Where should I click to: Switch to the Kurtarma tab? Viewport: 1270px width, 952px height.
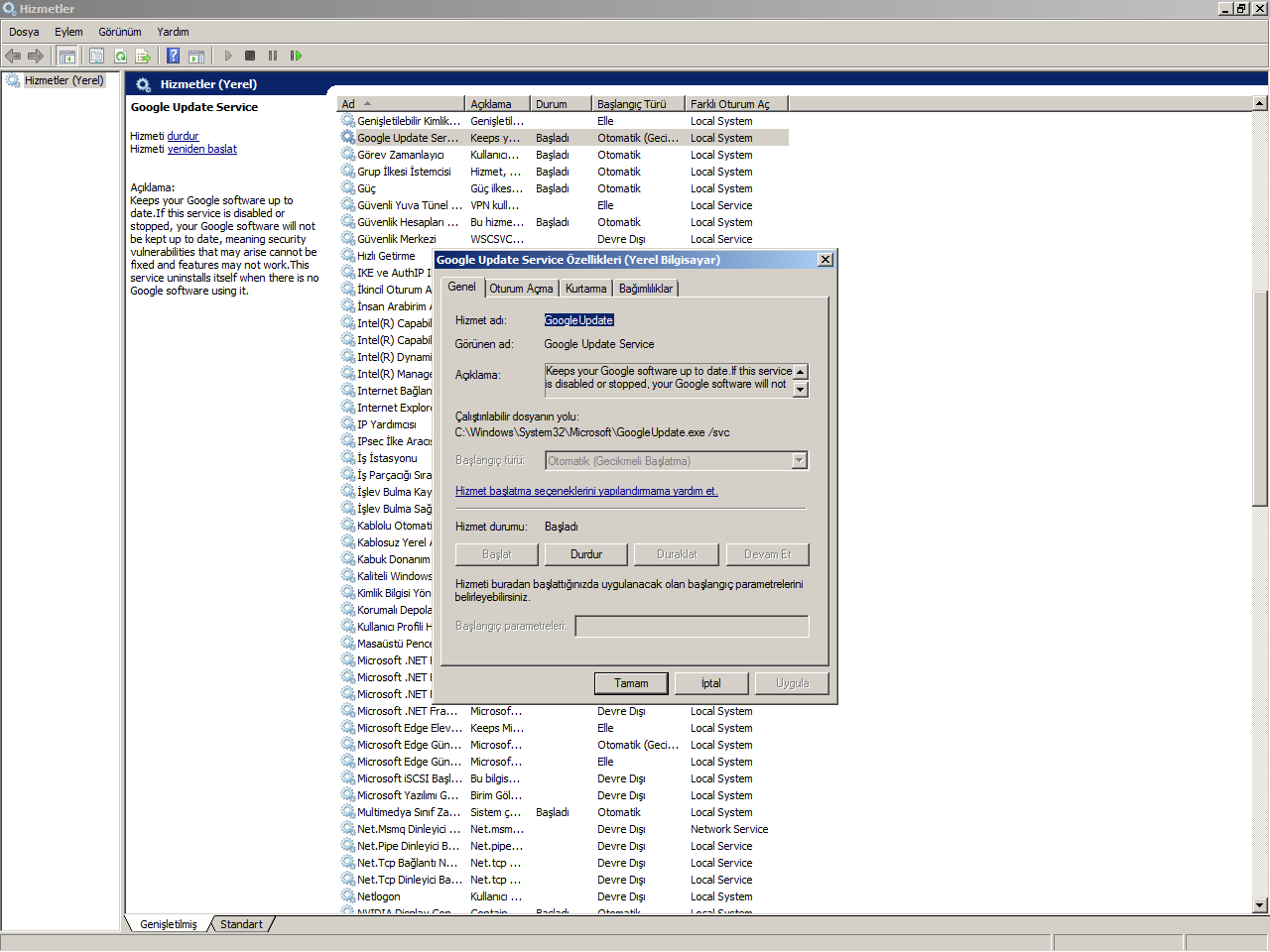(x=585, y=289)
